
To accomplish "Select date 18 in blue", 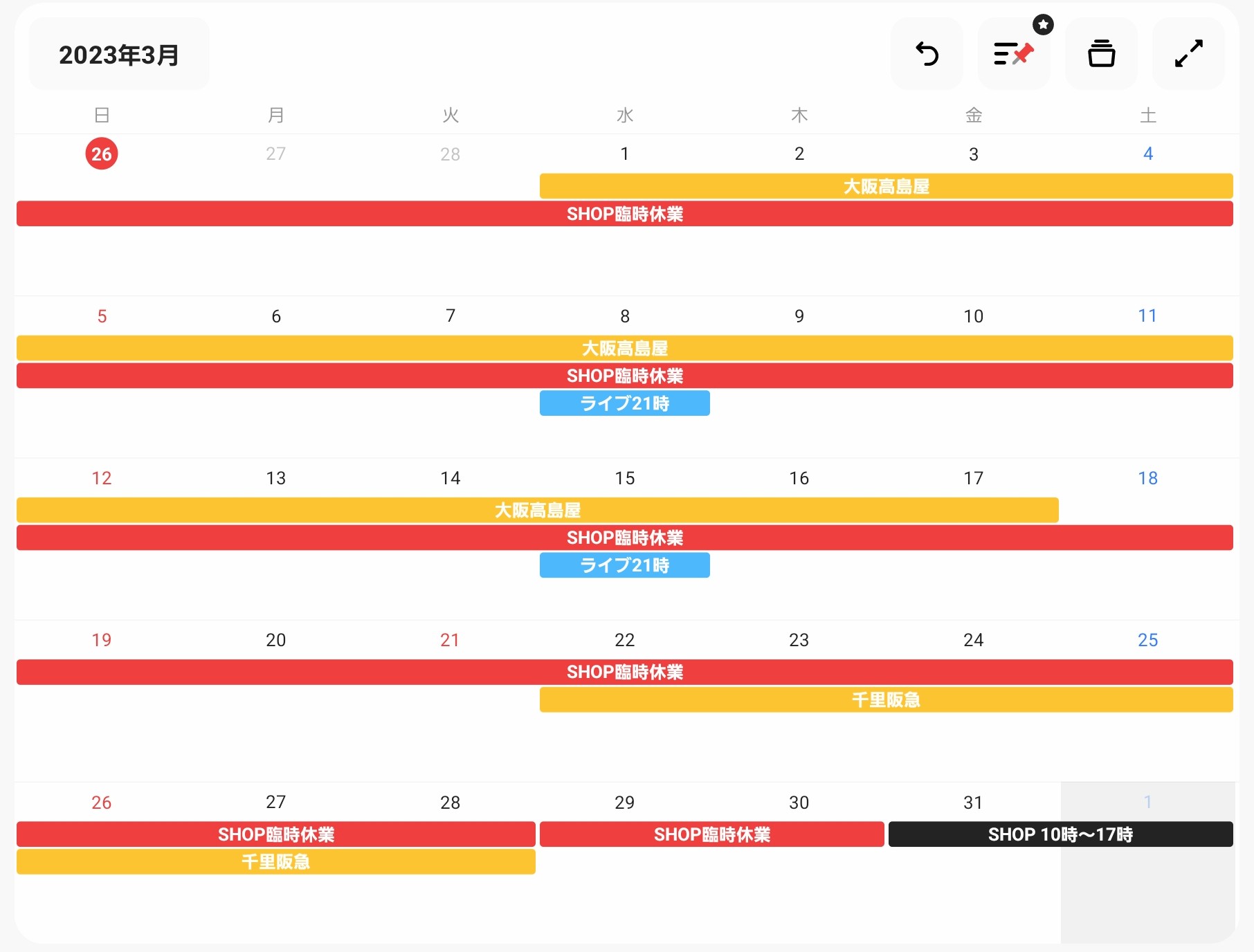I will 1148,478.
